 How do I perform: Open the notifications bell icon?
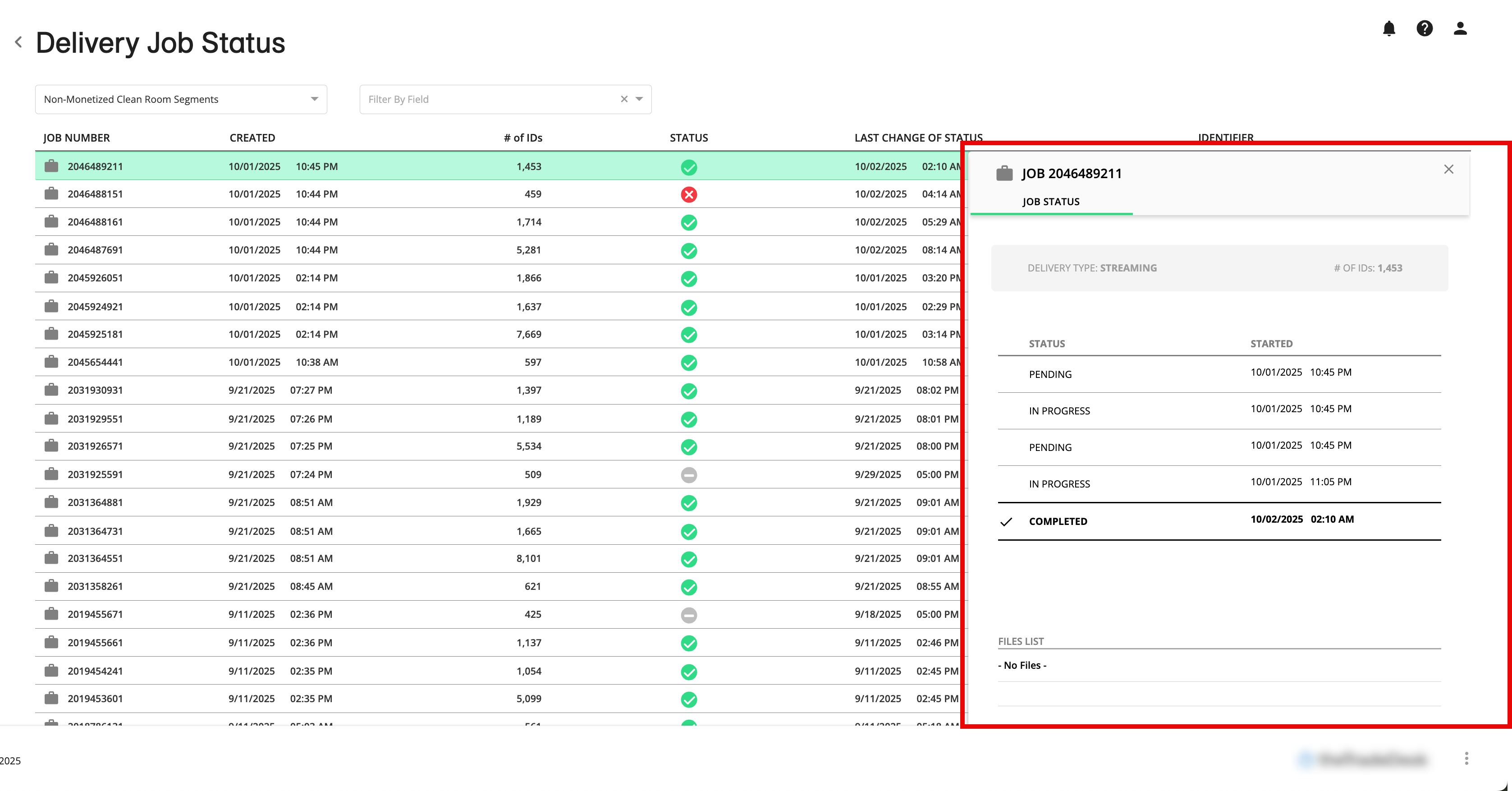[1389, 28]
